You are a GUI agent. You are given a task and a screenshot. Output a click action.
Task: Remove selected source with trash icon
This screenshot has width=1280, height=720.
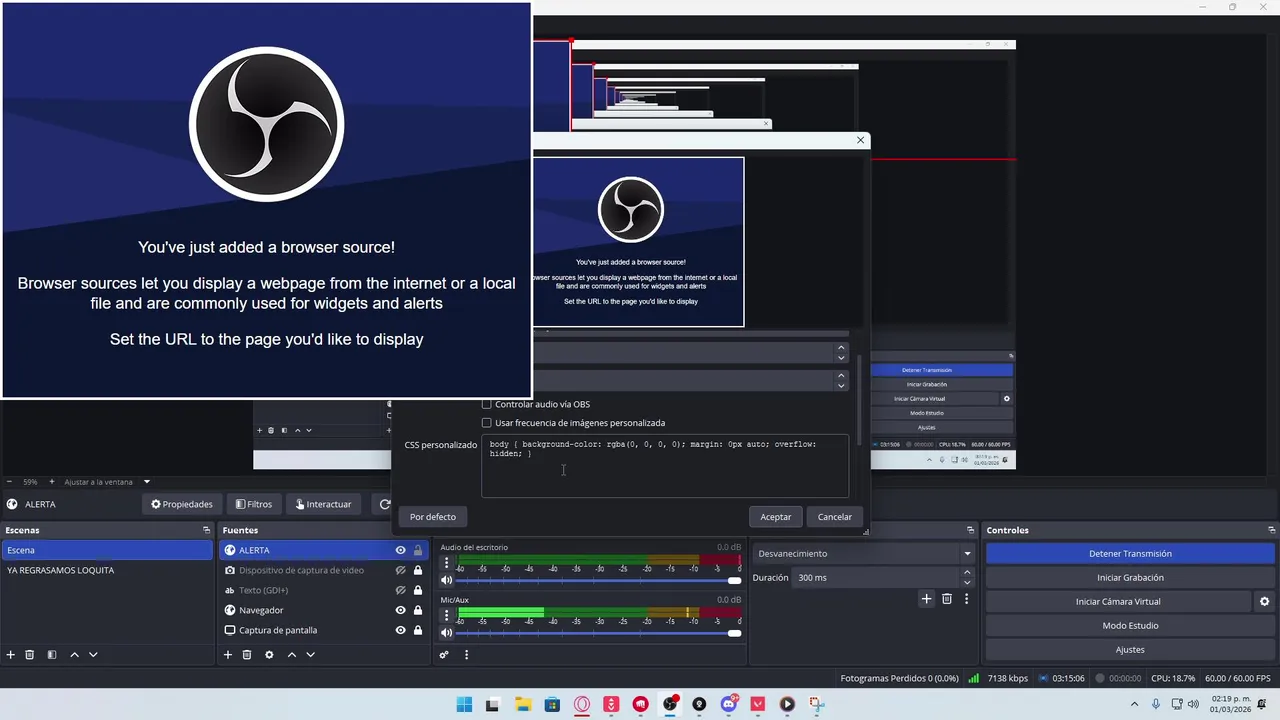[x=247, y=655]
